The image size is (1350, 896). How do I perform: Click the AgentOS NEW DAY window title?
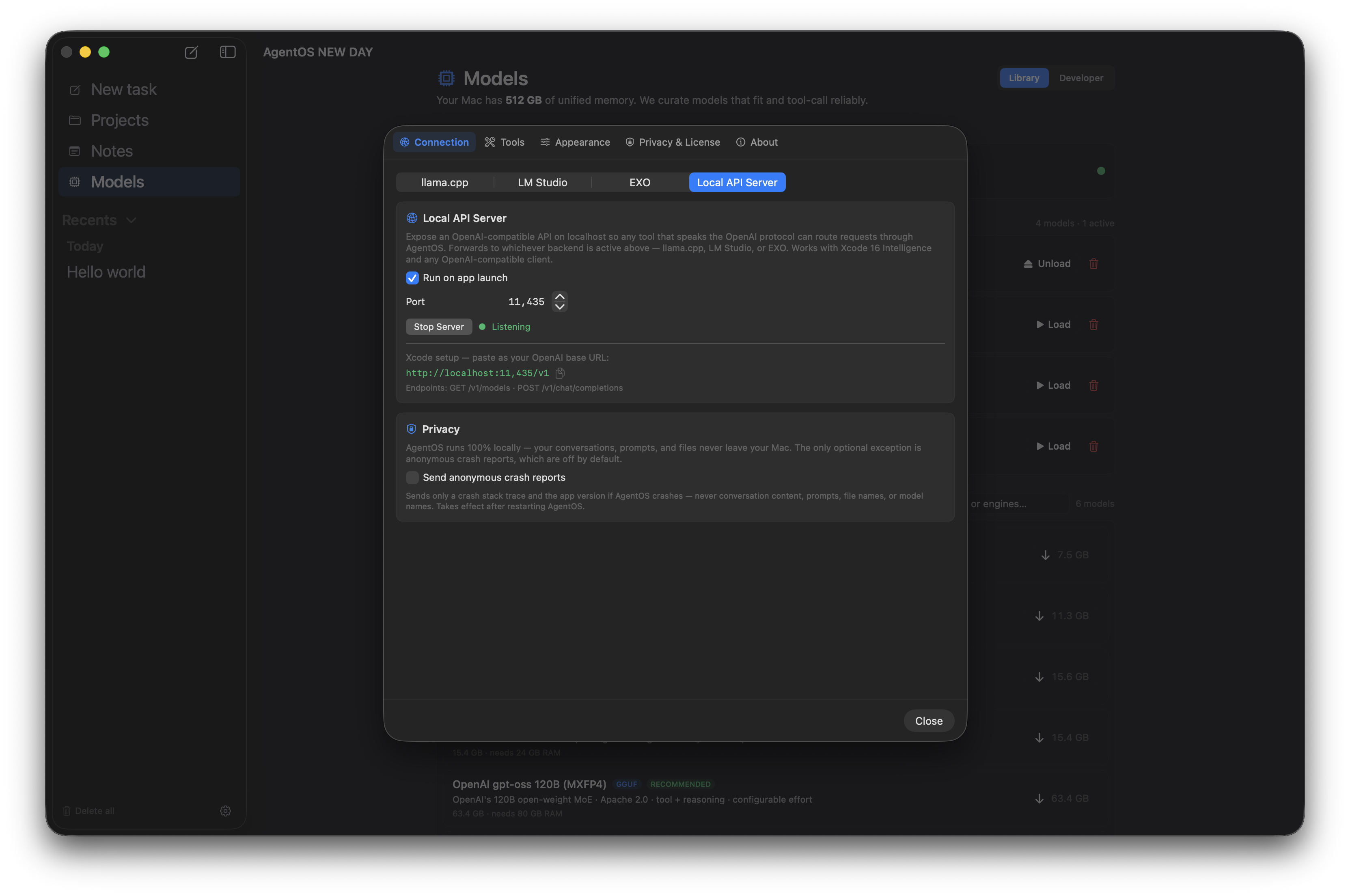(x=318, y=52)
